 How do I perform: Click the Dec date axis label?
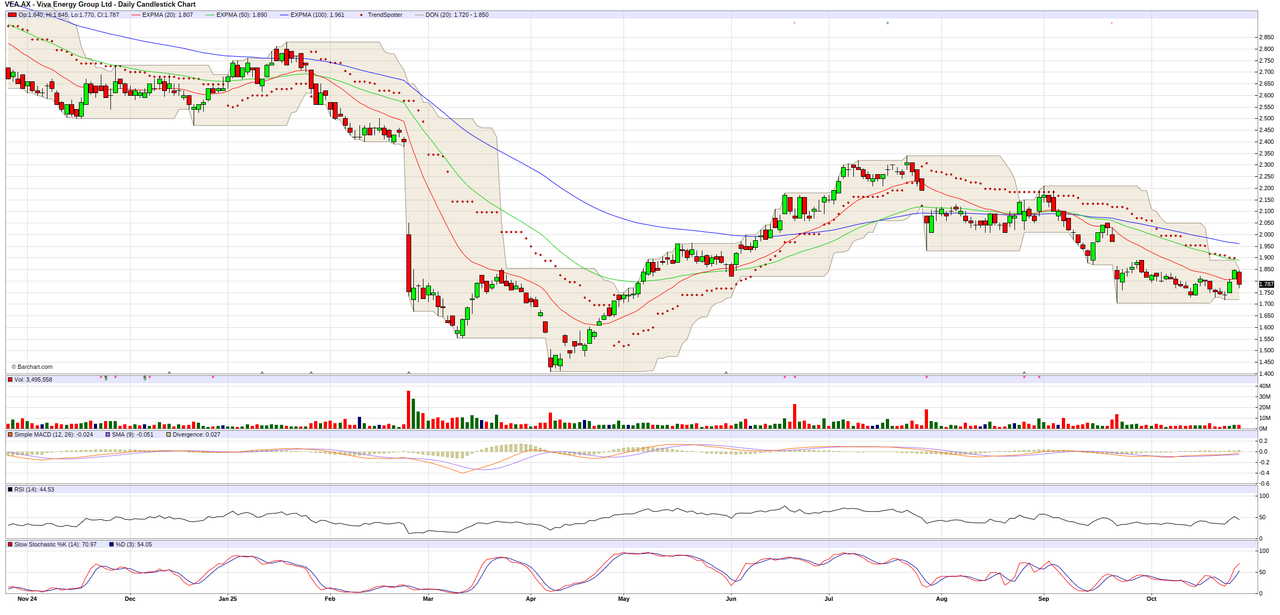129,600
